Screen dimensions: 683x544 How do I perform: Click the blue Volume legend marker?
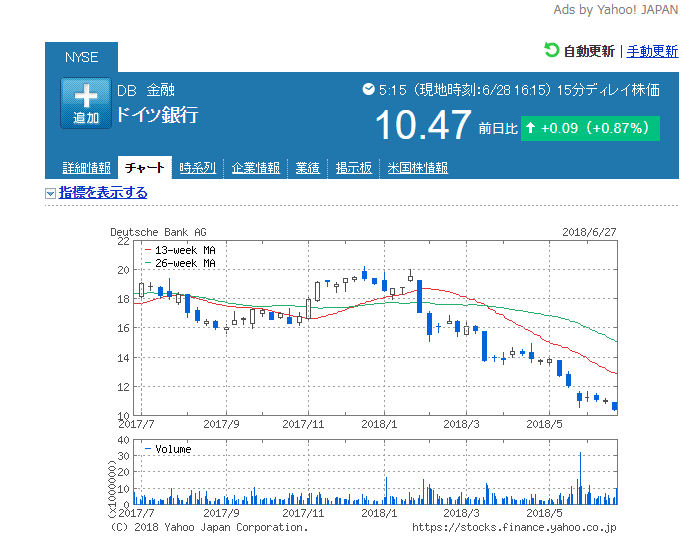click(147, 450)
